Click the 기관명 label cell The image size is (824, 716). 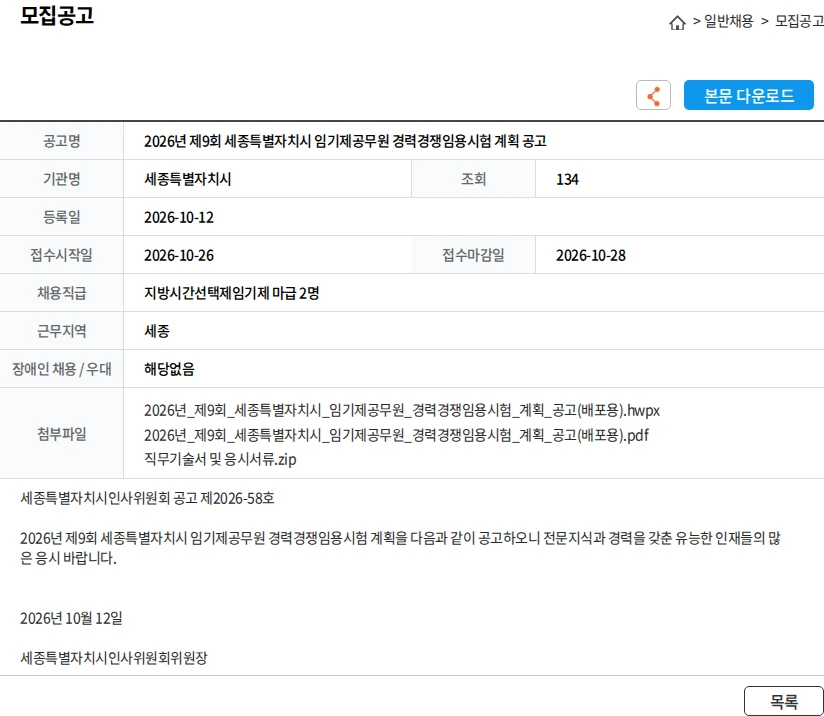[61, 179]
